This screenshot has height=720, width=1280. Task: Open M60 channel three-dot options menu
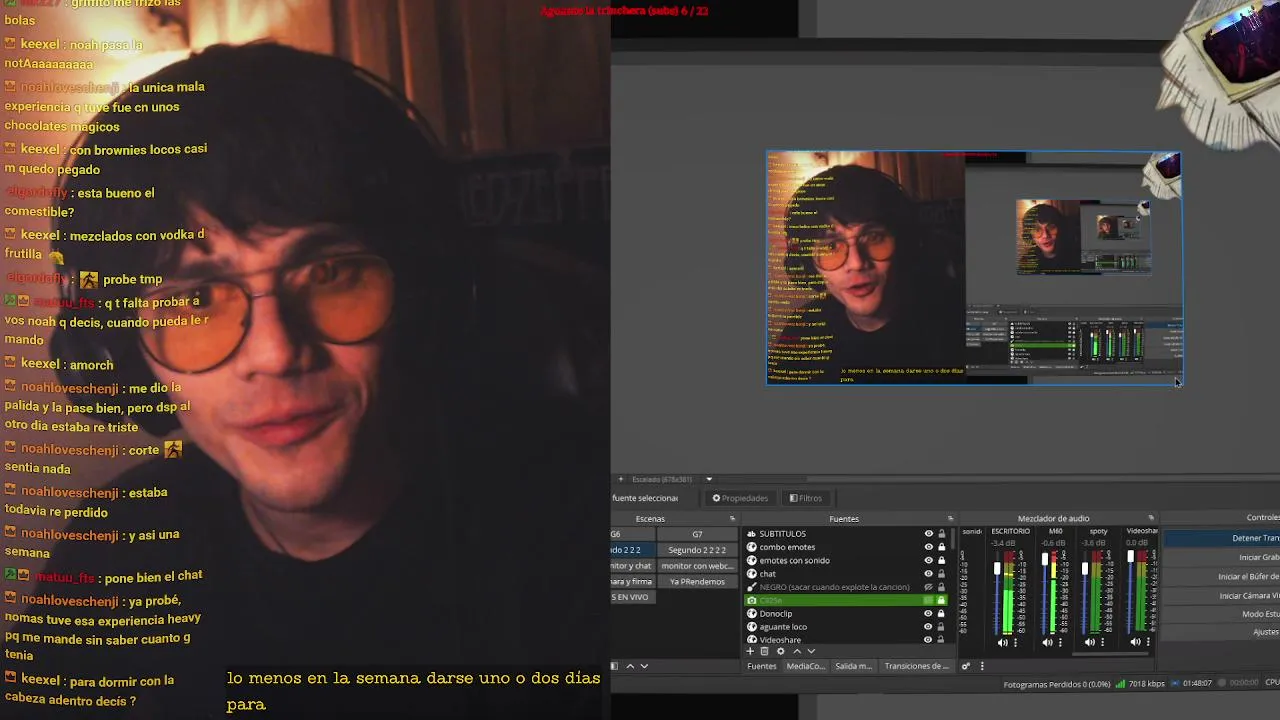coord(1060,642)
